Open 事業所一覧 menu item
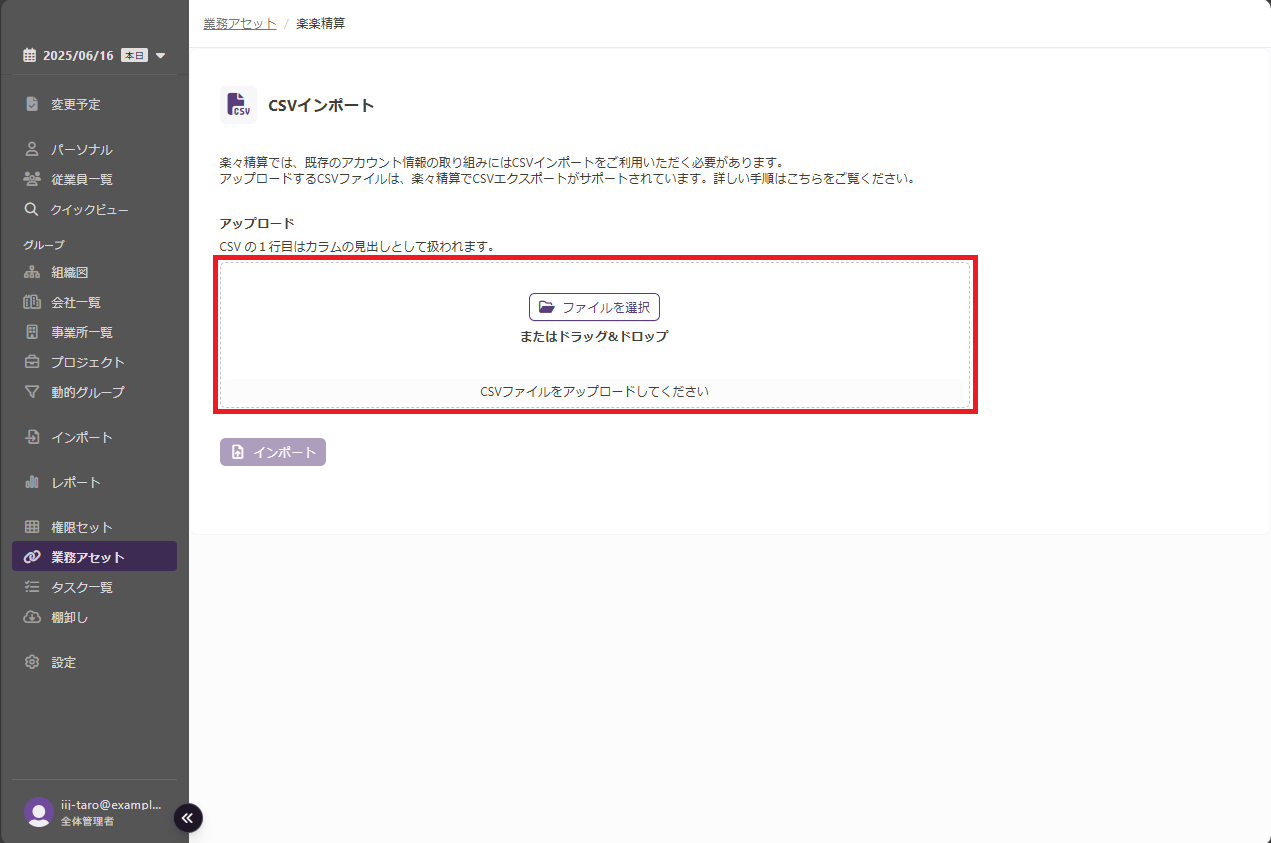The image size is (1271, 843). (81, 332)
